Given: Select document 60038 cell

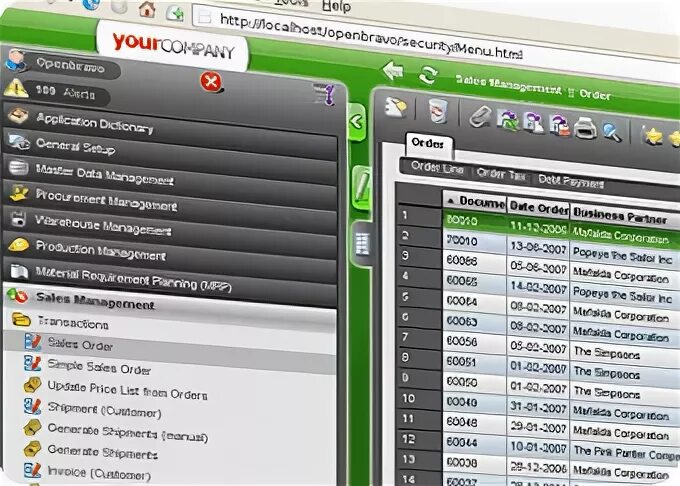Looking at the screenshot, I should [462, 462].
